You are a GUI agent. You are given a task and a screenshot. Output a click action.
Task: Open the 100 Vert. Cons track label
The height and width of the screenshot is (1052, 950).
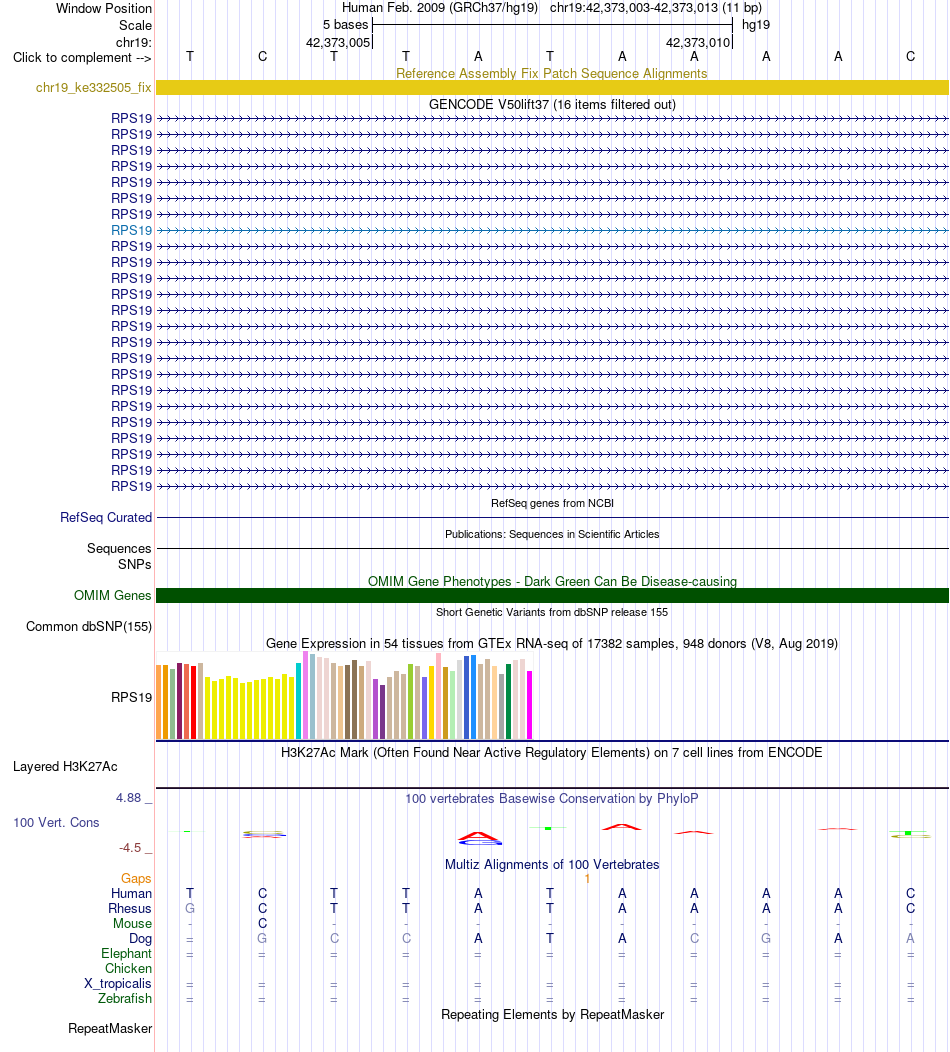[x=56, y=823]
